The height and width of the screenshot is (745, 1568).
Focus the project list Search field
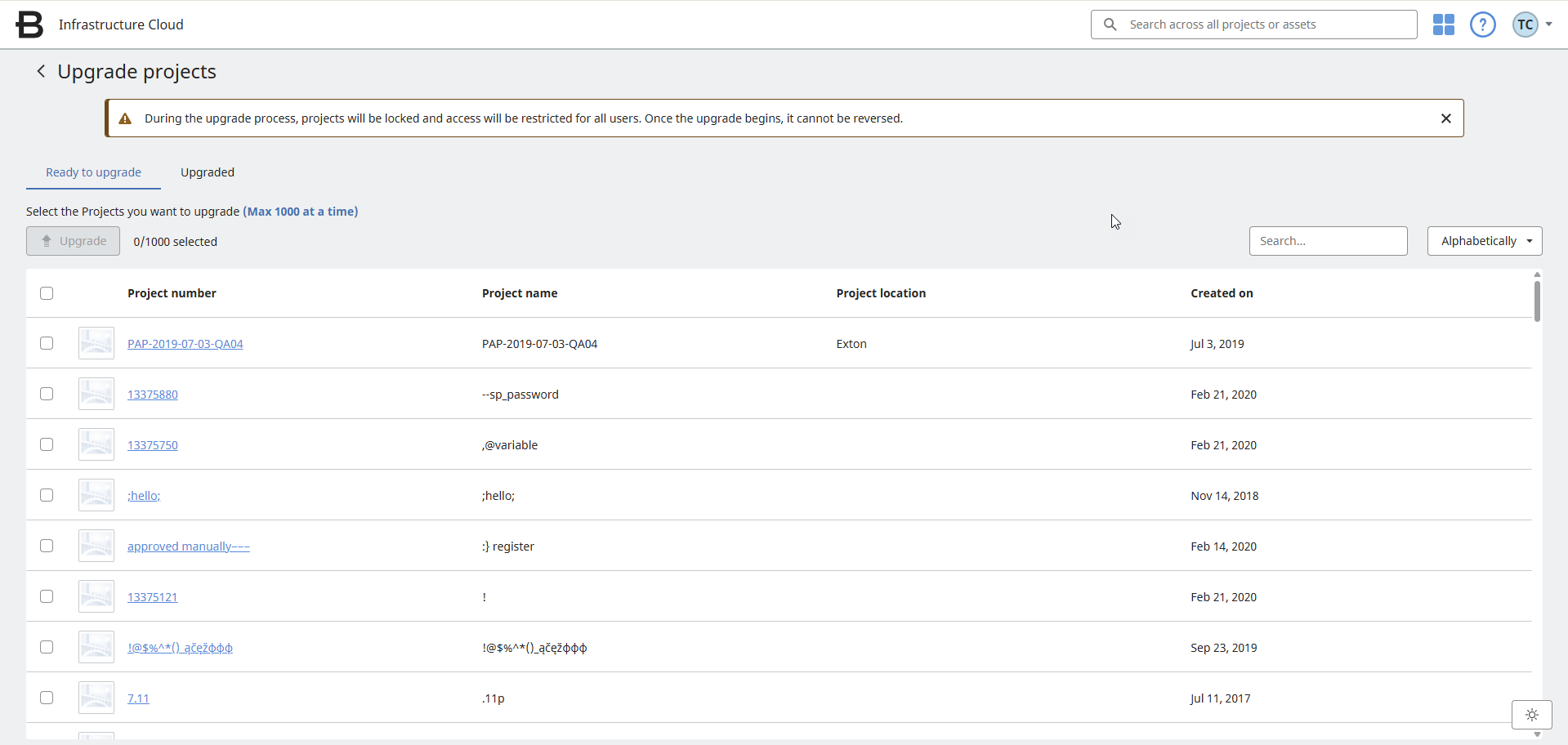(x=1328, y=241)
